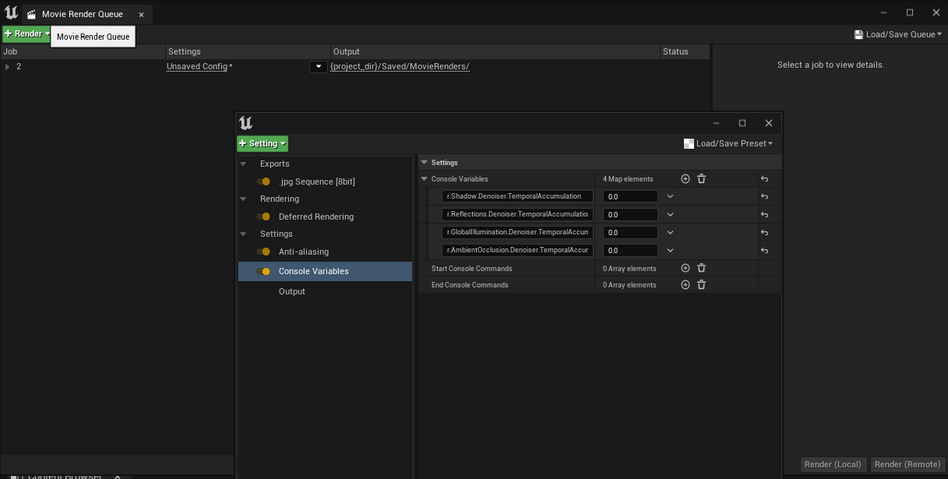Toggle the Anti-aliasing setting switch
This screenshot has height=479, width=948.
point(264,252)
